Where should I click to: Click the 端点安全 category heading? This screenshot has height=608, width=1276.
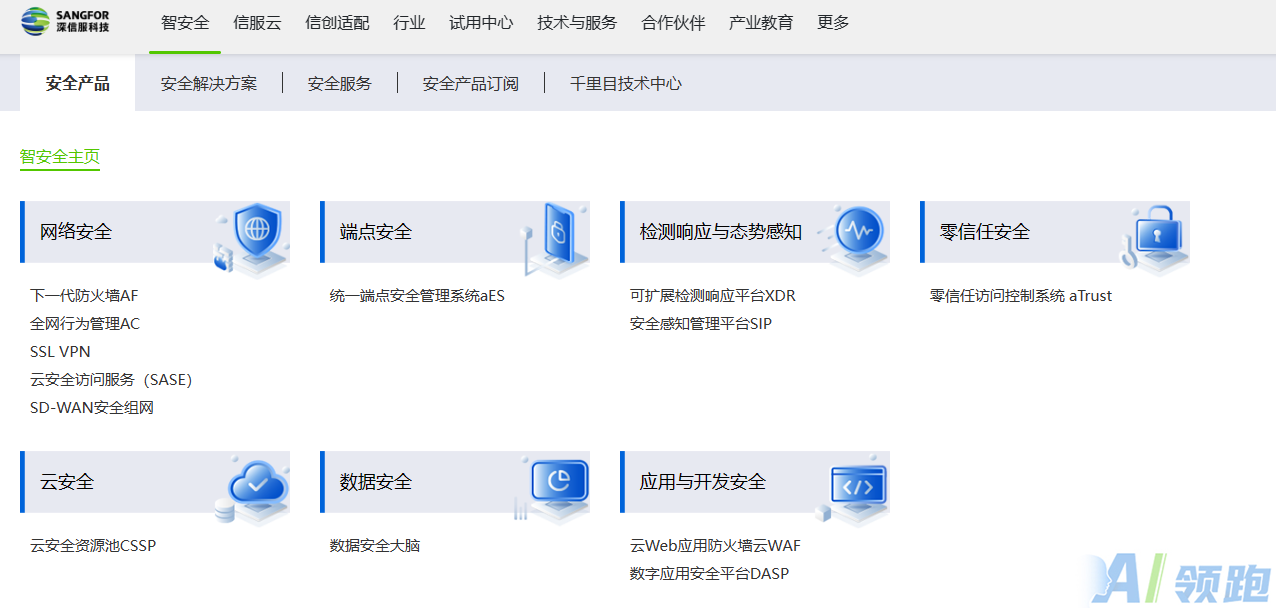pos(376,231)
